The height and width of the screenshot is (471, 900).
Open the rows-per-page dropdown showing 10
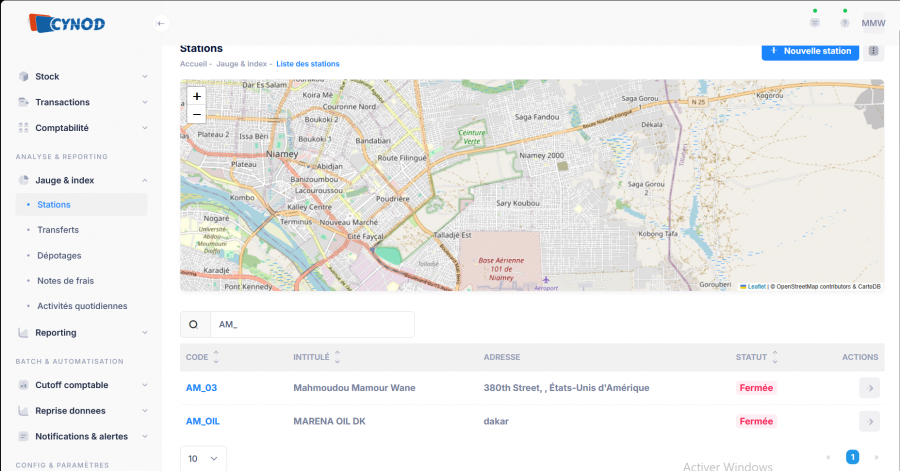(x=203, y=458)
